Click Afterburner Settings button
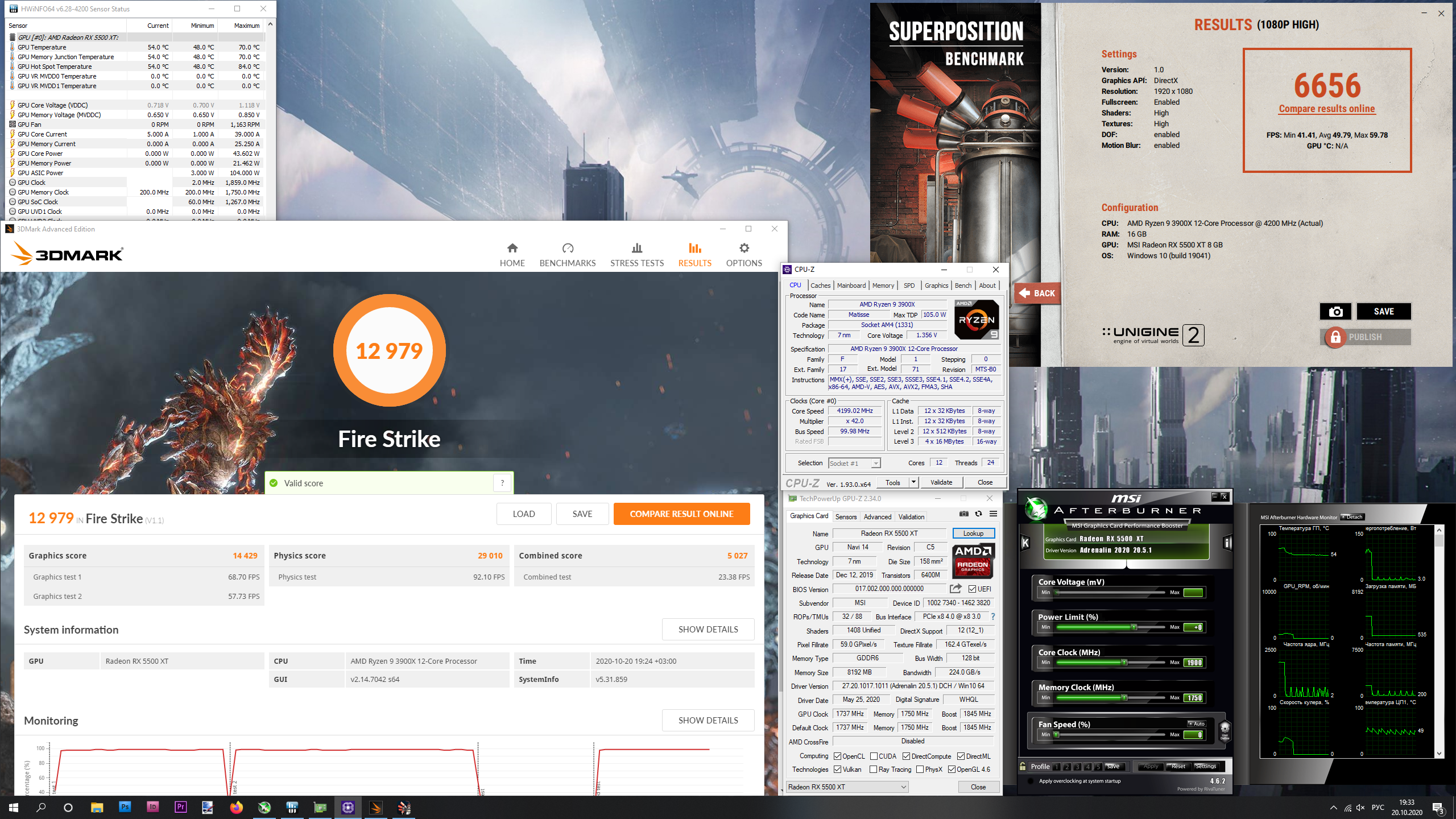 (1205, 766)
